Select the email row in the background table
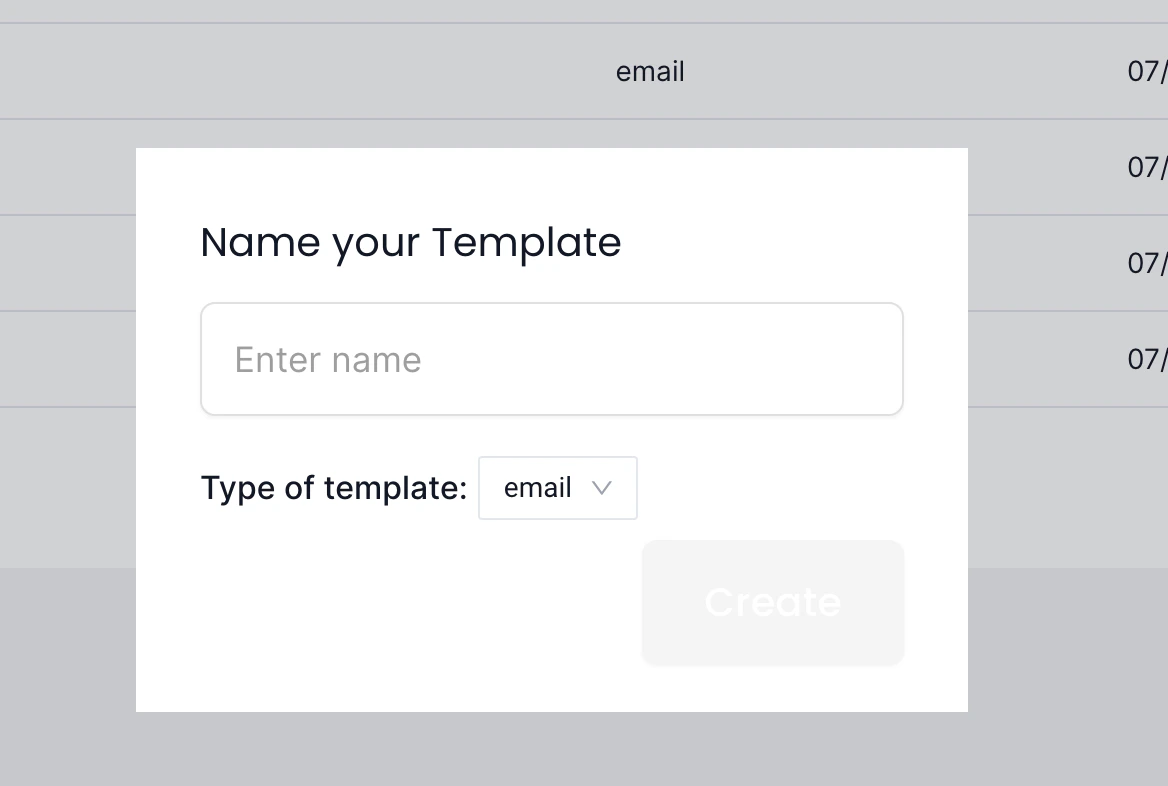Viewport: 1168px width, 786px height. tap(650, 71)
